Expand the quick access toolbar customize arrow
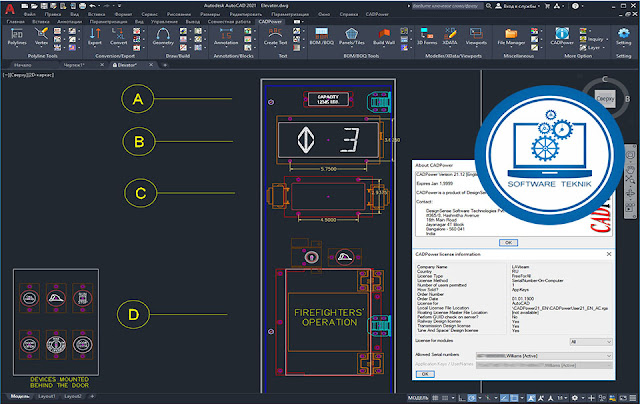This screenshot has height=404, width=640. (x=117, y=6)
